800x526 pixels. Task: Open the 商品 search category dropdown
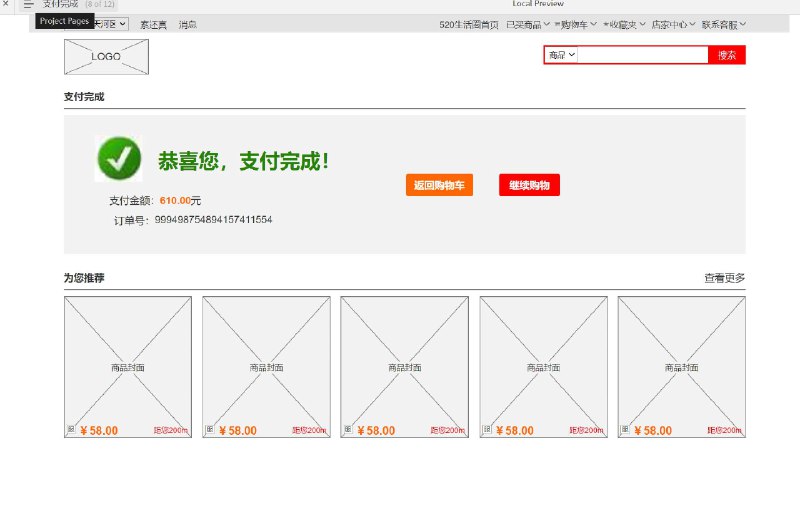click(x=562, y=55)
